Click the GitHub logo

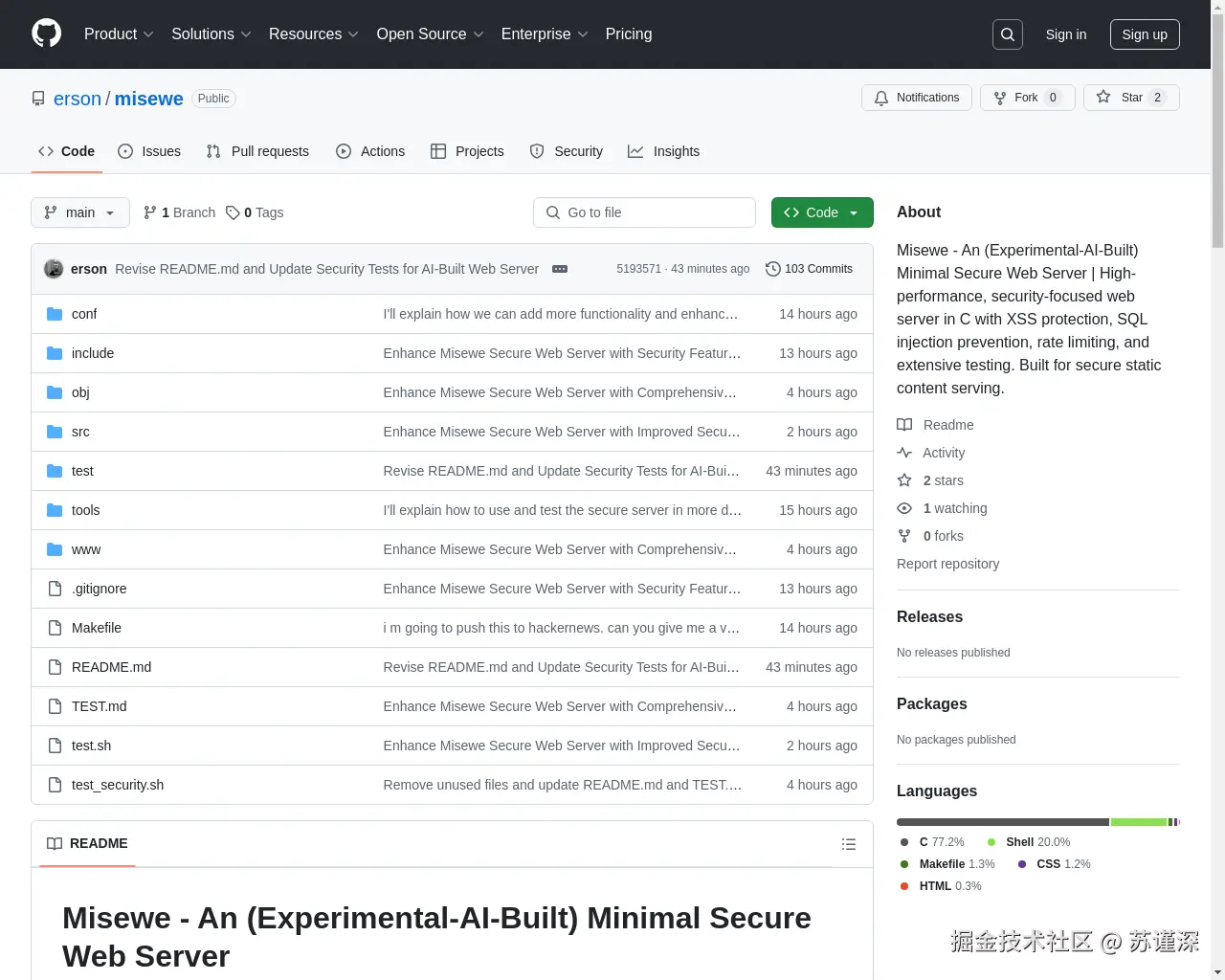click(x=46, y=34)
